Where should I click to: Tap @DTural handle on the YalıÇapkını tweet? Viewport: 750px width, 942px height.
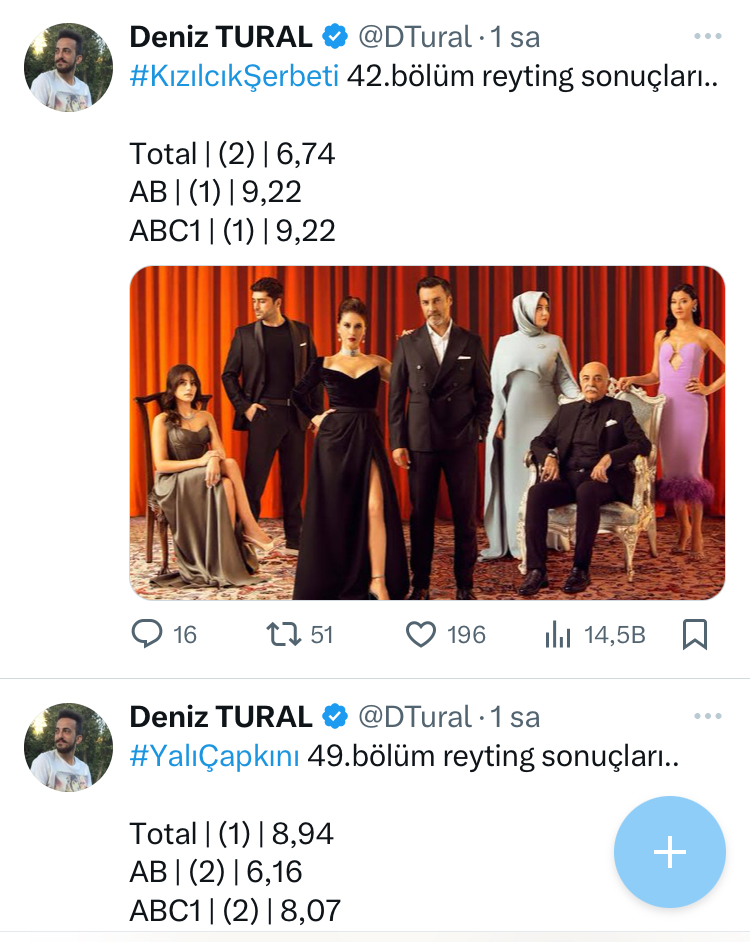point(414,717)
